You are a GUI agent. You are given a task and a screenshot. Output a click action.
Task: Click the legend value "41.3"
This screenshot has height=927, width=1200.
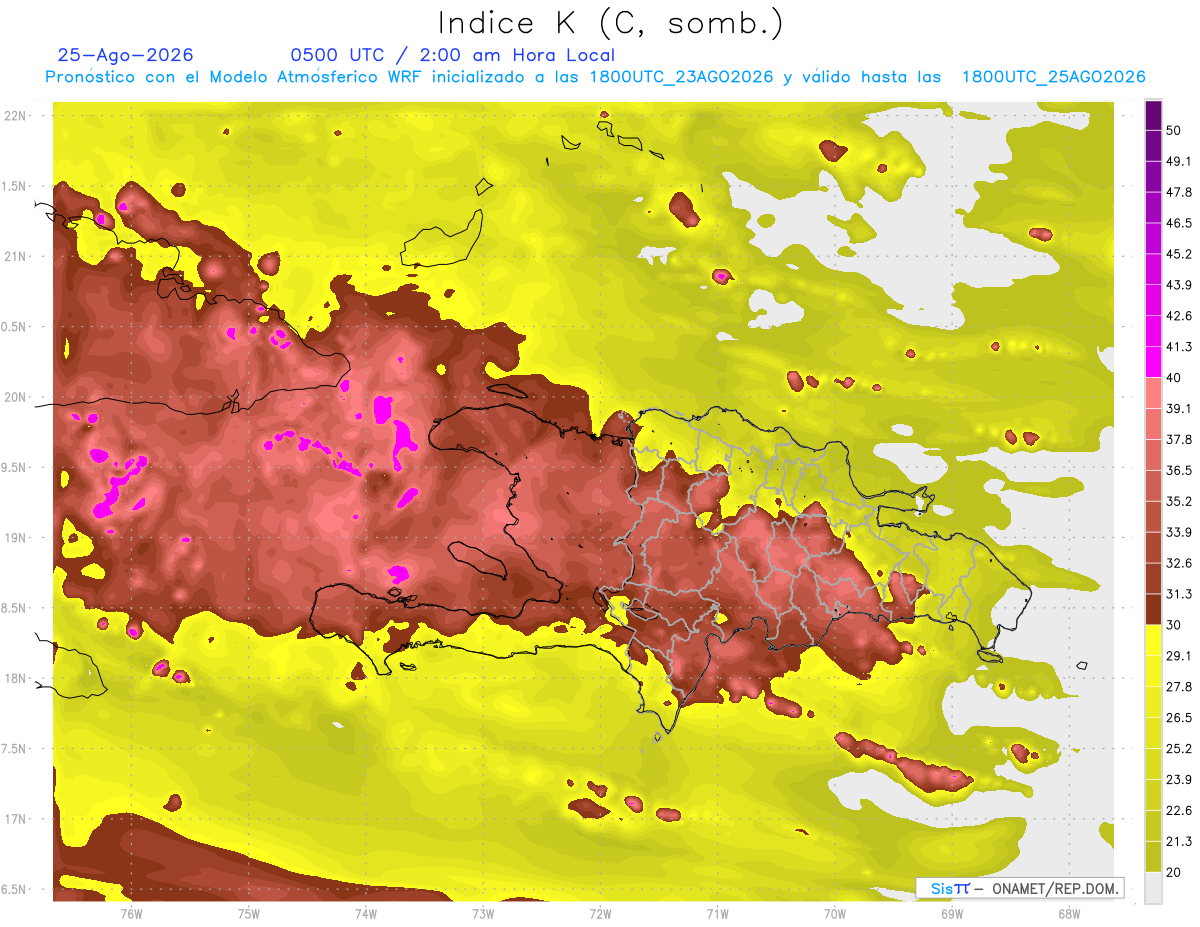click(x=1179, y=347)
